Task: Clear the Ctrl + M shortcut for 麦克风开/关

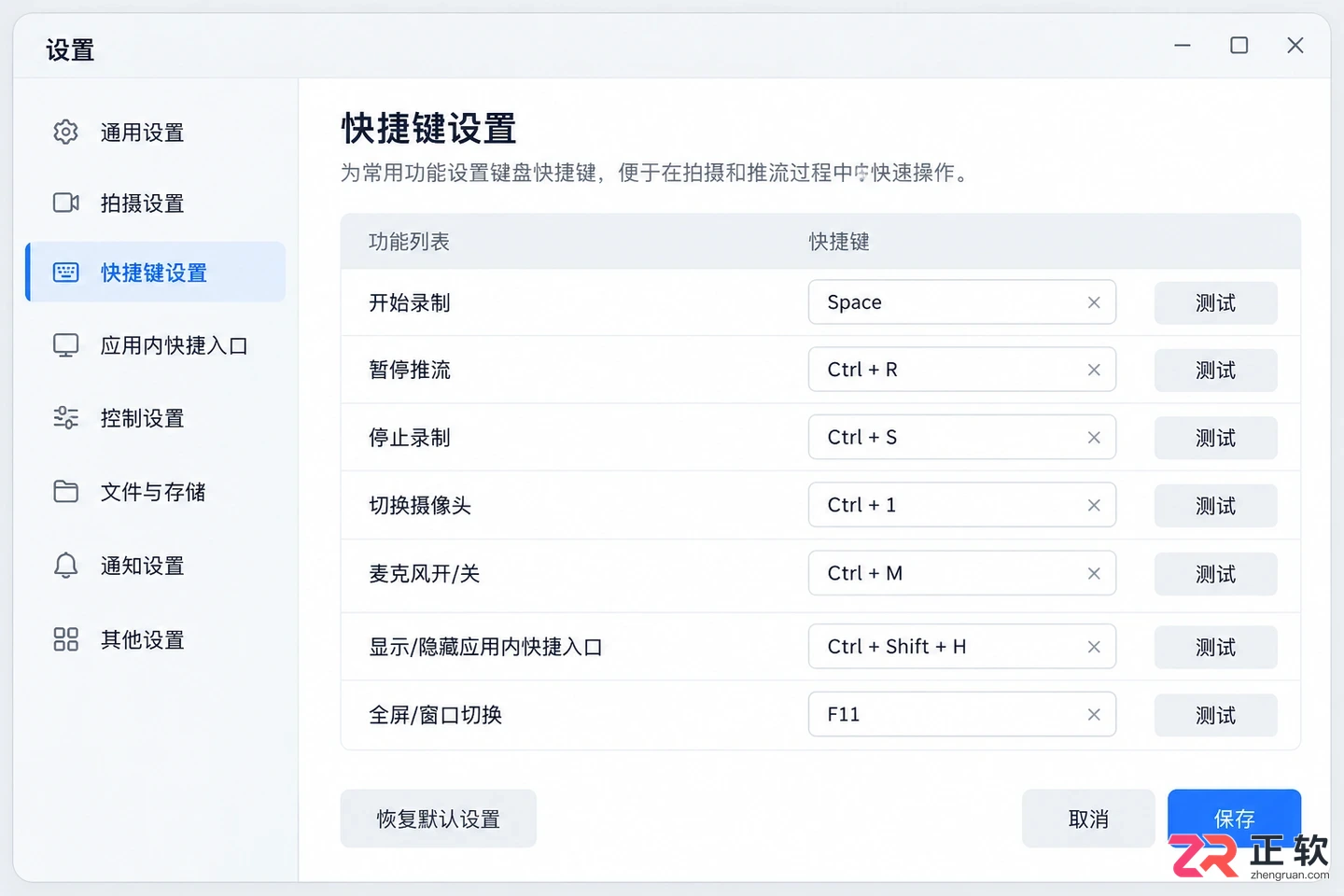Action: pos(1094,573)
